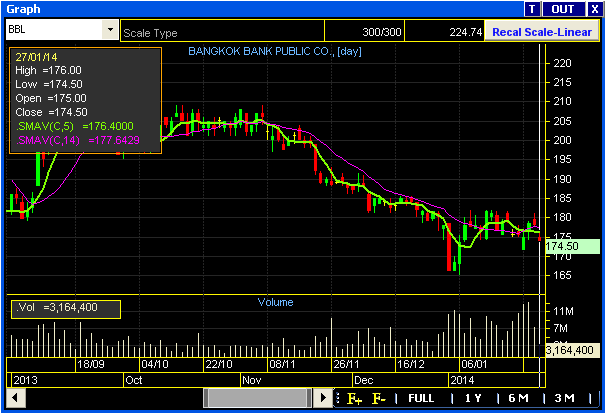Click the Nov month label
The image size is (606, 414).
tap(251, 380)
